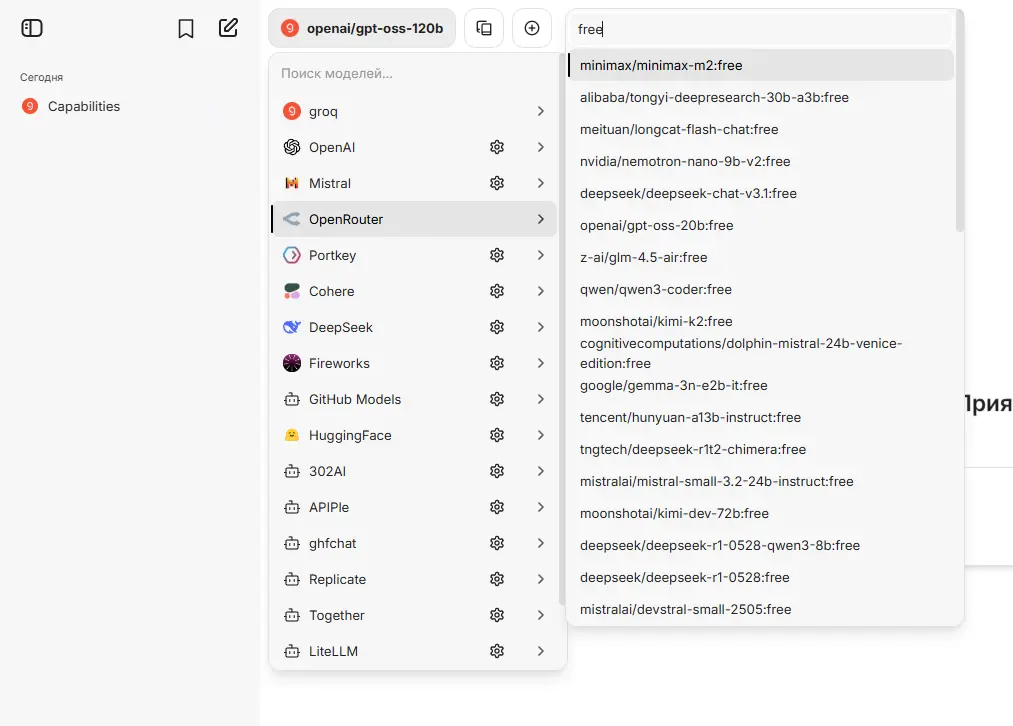Pick deepseek/deepseek-chat-v3.1:free model
1013x726 pixels.
pos(688,193)
